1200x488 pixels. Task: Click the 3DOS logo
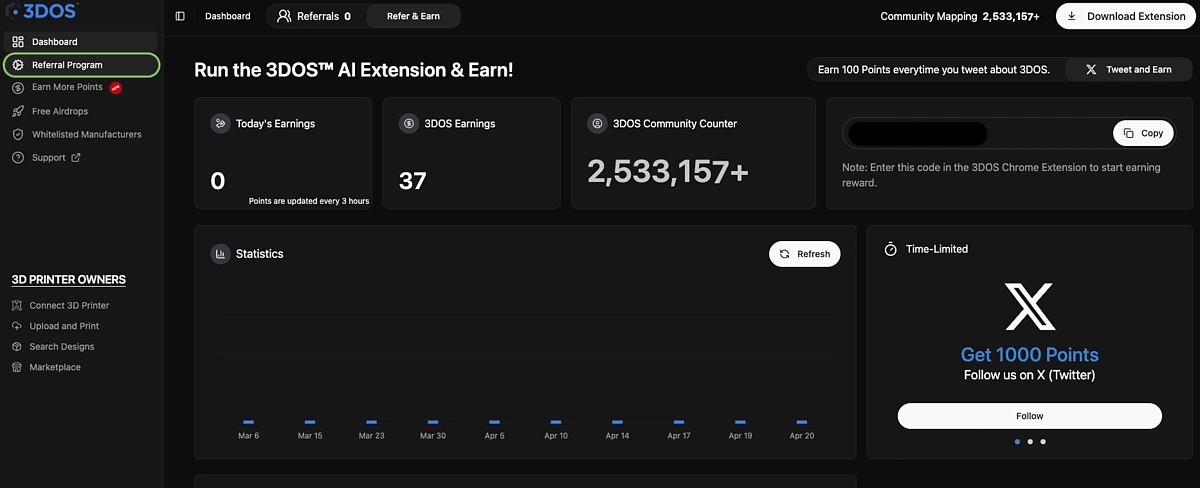click(43, 11)
